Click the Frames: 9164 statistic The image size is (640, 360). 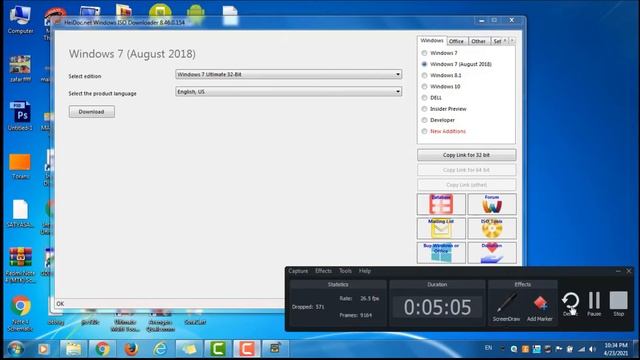click(x=356, y=315)
